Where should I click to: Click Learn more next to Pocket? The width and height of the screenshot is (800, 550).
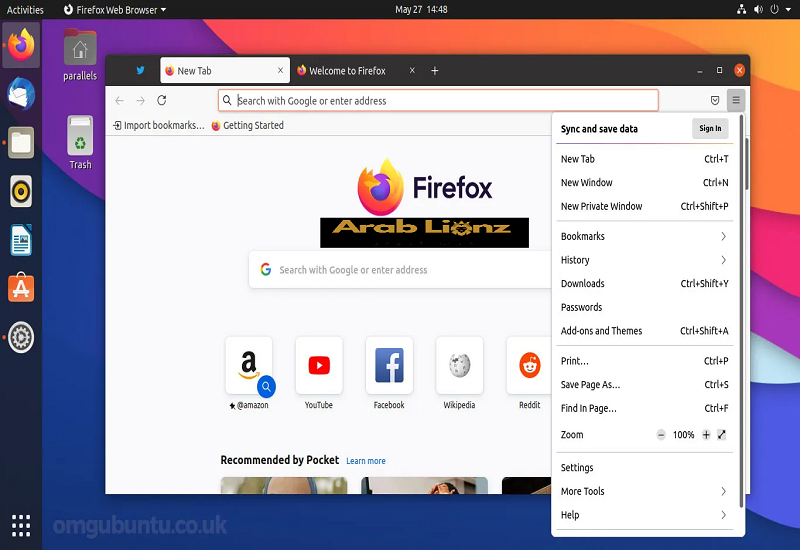[366, 461]
